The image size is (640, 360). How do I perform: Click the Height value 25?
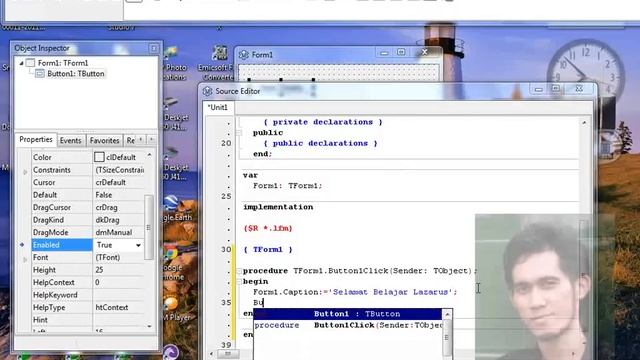99,270
